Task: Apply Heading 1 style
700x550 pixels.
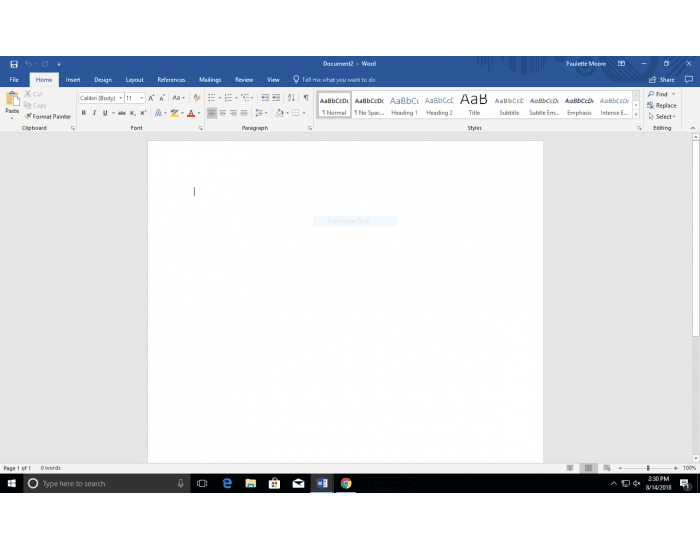Action: pos(404,105)
